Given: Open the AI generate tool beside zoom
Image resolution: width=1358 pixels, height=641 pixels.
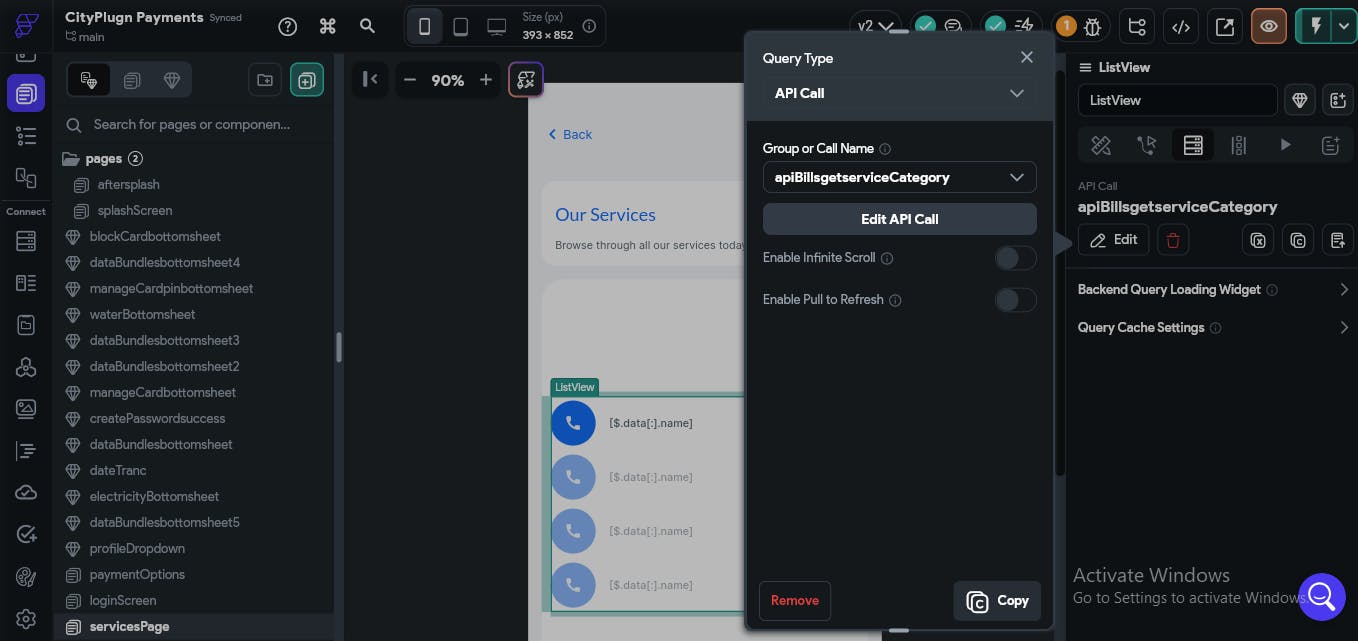Looking at the screenshot, I should [526, 80].
